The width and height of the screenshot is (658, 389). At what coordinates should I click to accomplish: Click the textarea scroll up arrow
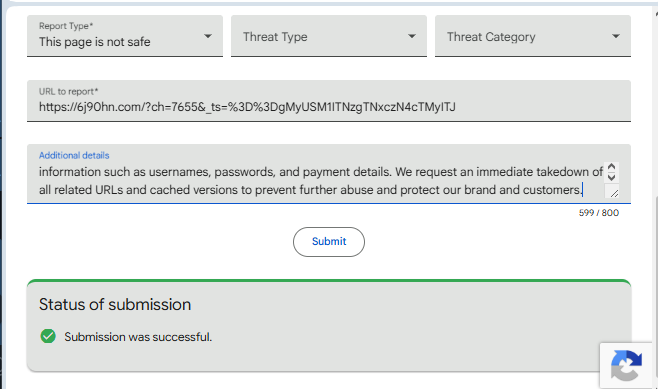[x=611, y=167]
